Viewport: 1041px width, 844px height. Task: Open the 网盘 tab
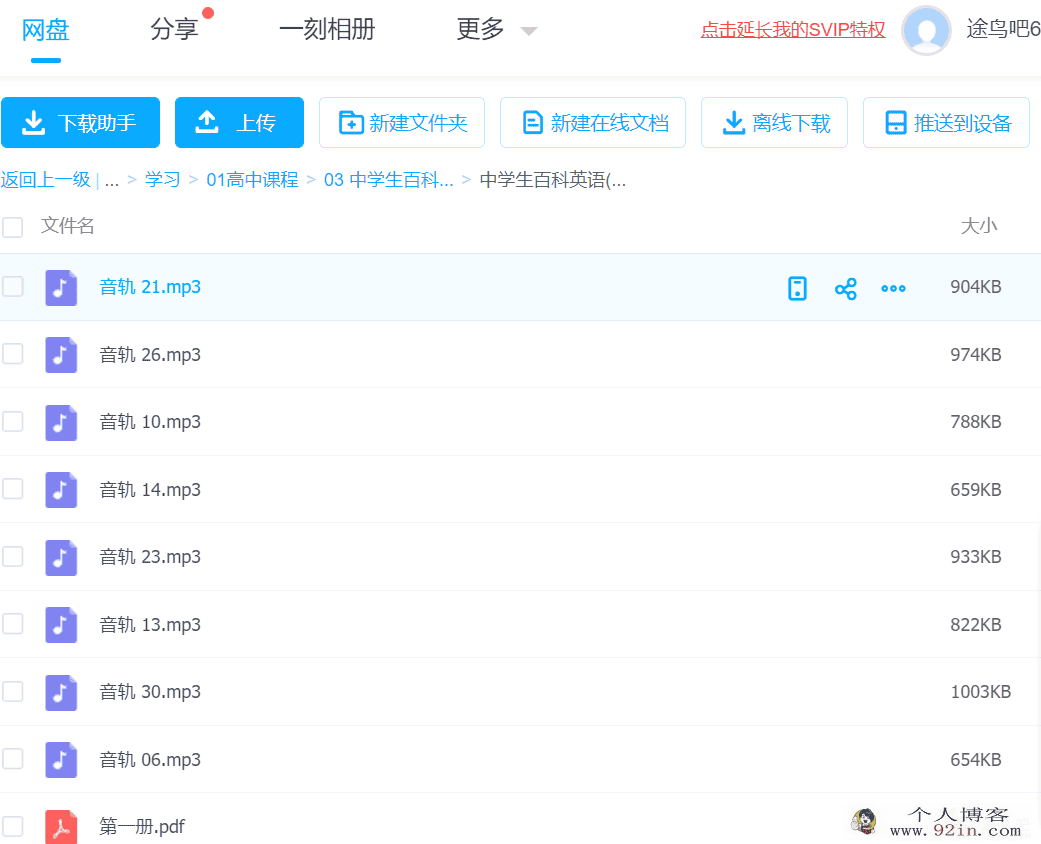tap(45, 30)
